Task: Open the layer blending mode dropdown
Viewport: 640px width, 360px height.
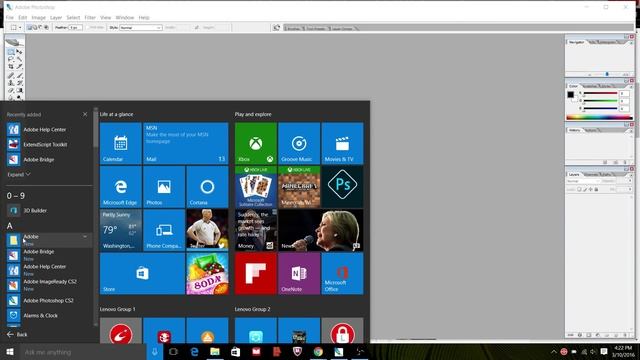Action: click(584, 181)
